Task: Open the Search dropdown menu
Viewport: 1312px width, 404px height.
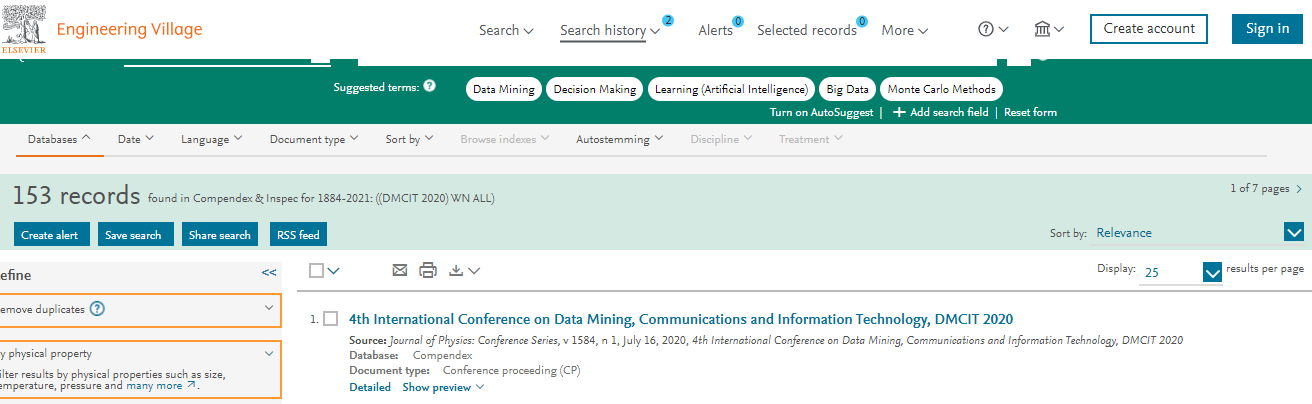Action: [506, 30]
